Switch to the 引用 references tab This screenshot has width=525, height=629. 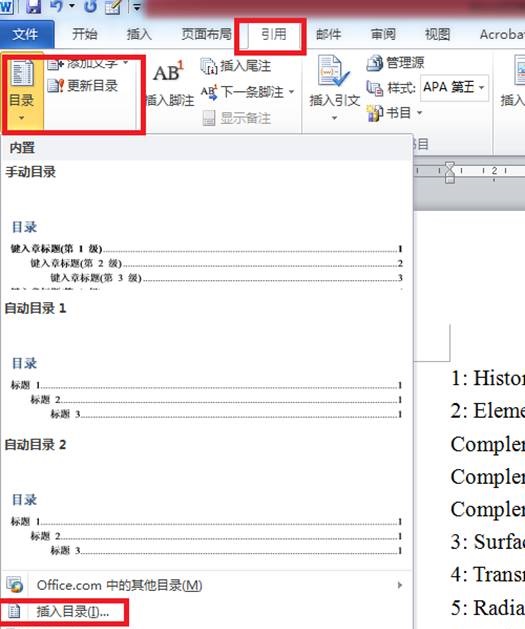(x=274, y=34)
